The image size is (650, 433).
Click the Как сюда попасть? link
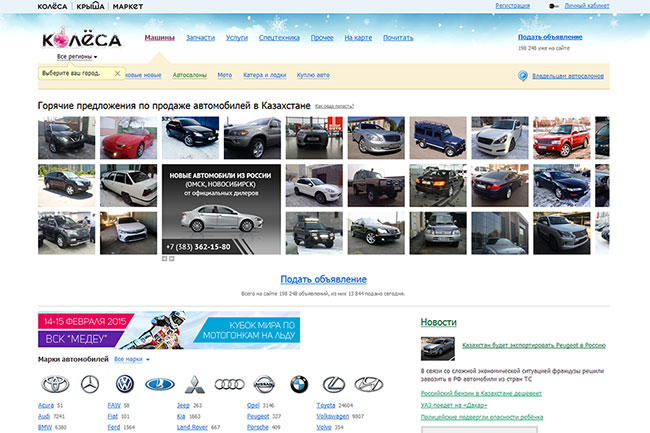[334, 106]
